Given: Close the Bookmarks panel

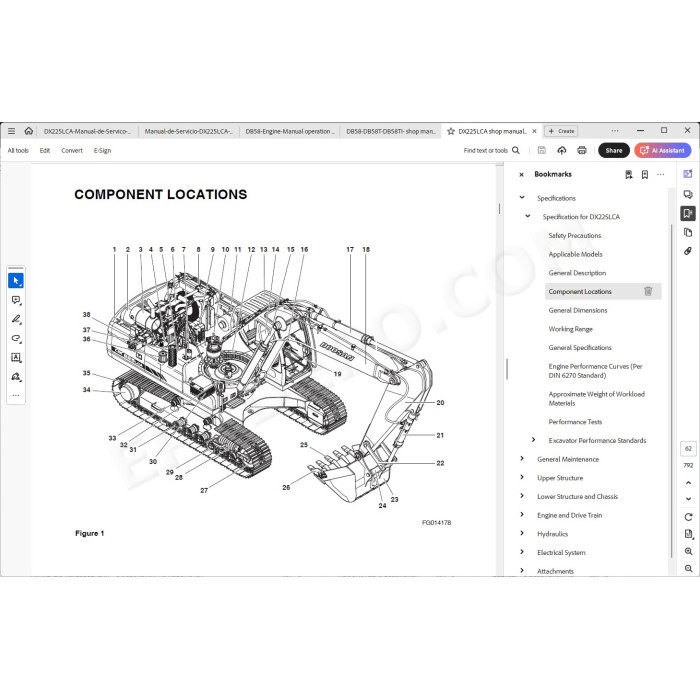Looking at the screenshot, I should click(x=521, y=175).
